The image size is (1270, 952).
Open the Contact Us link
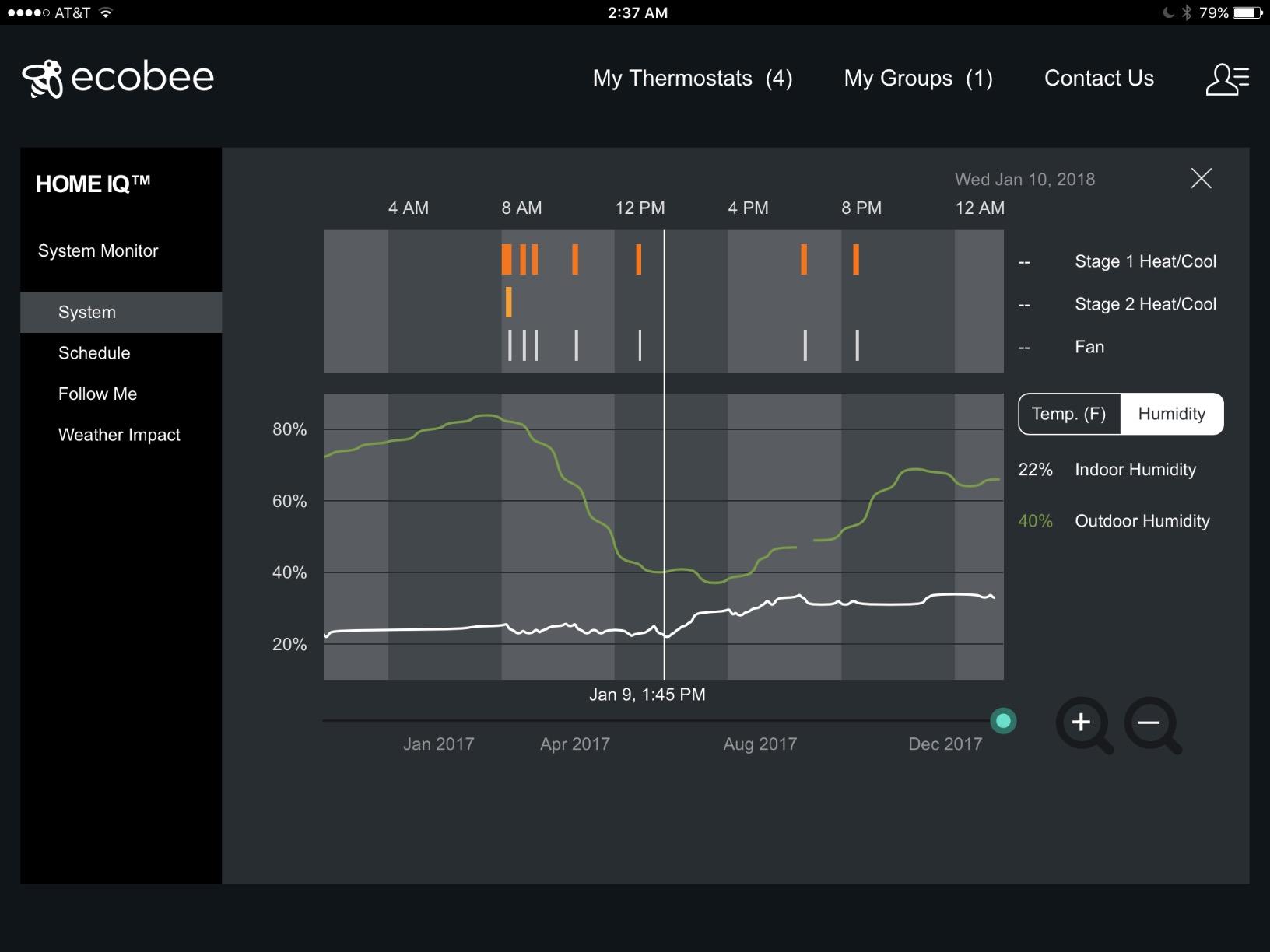[x=1098, y=79]
